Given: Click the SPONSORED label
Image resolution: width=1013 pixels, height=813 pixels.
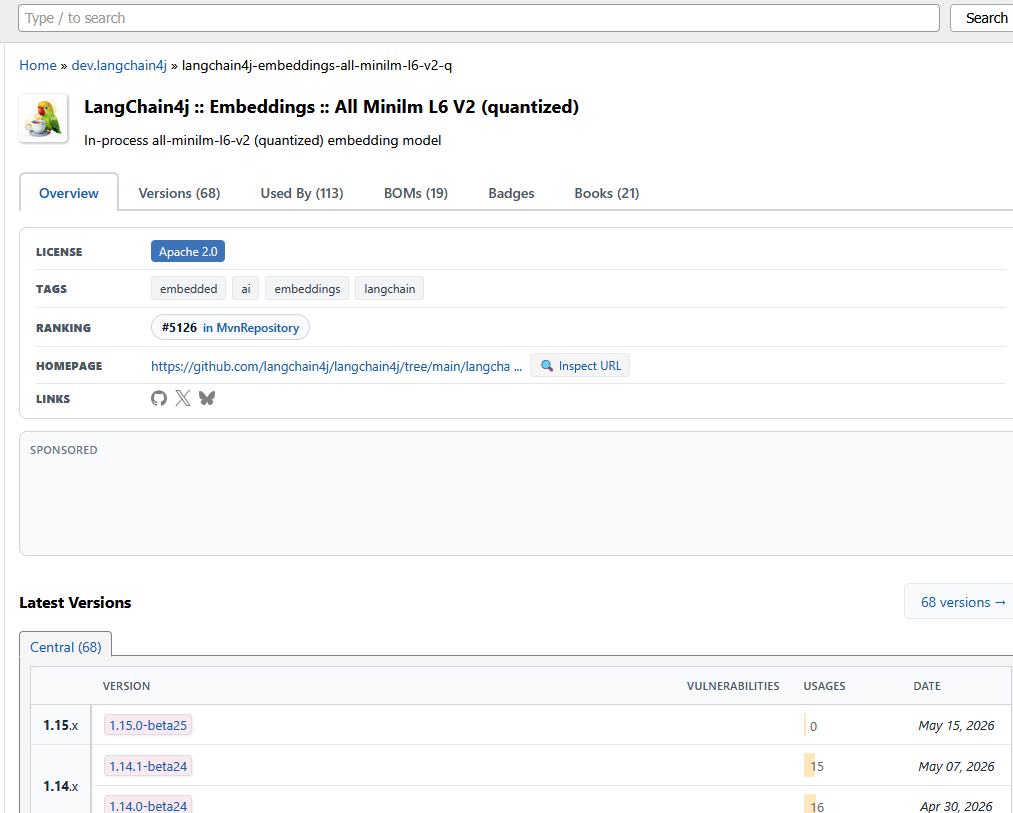Looking at the screenshot, I should [63, 450].
